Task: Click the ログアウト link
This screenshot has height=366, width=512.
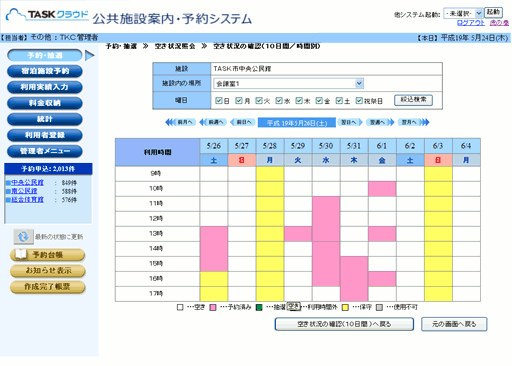Action: point(471,23)
